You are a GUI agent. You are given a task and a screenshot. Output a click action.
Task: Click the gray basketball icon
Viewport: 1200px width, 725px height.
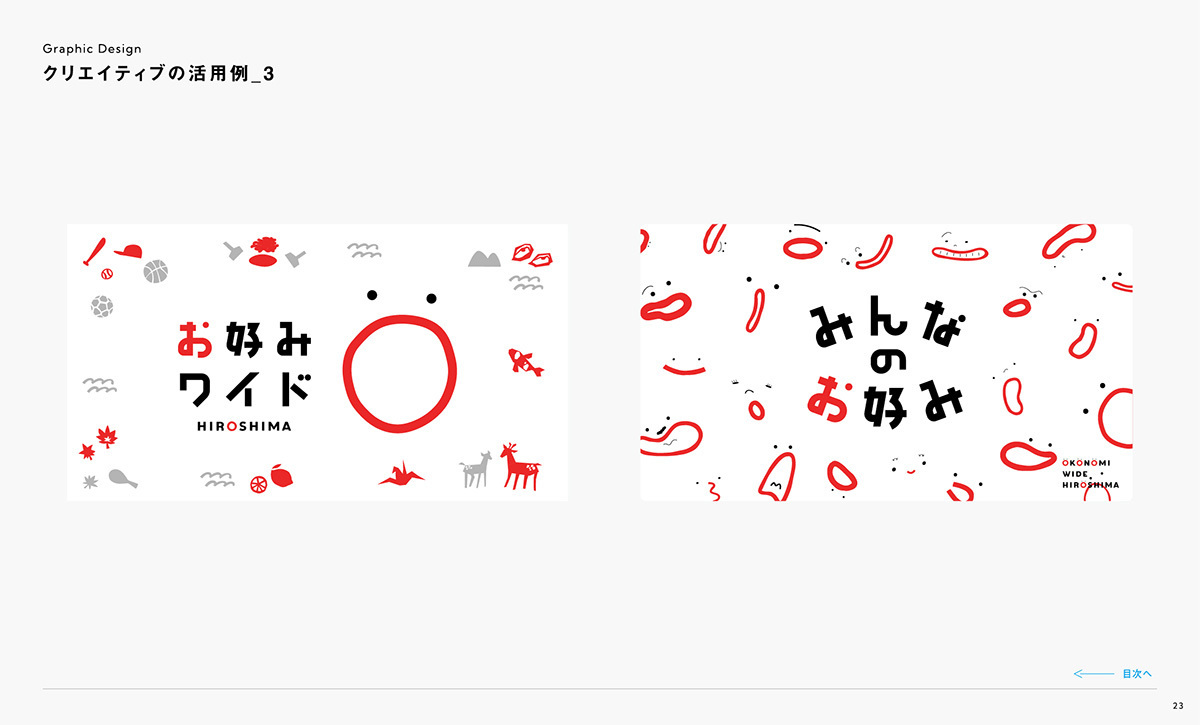[x=154, y=271]
